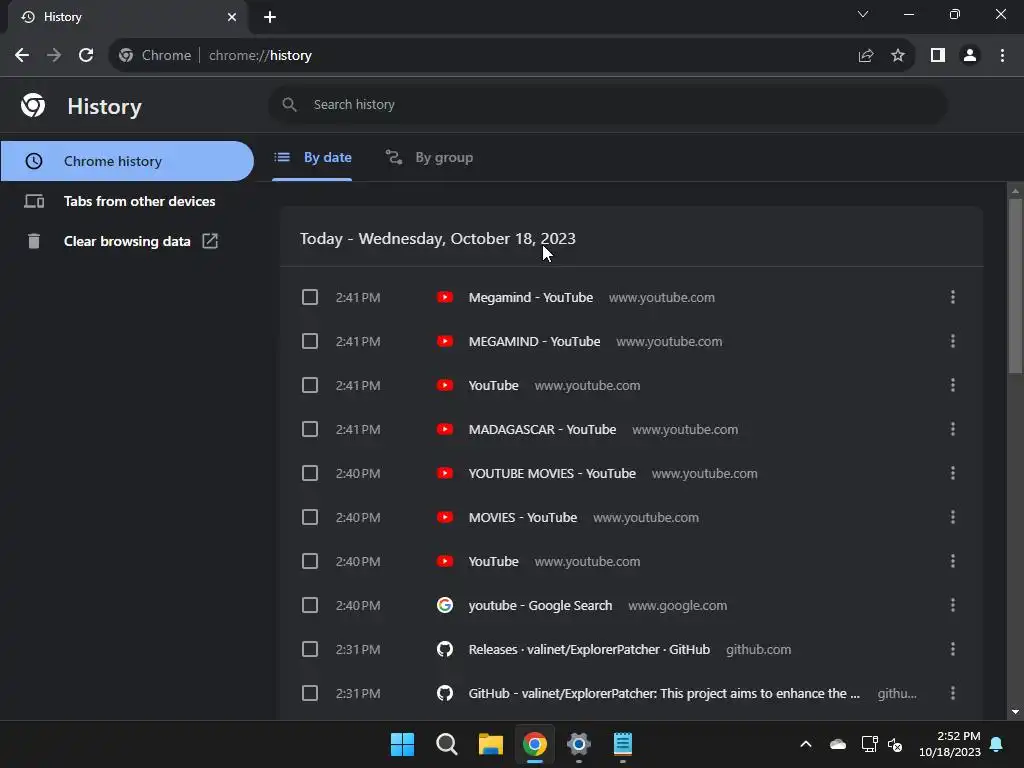Show hidden system tray icons
Image resolution: width=1024 pixels, height=768 pixels.
[806, 744]
